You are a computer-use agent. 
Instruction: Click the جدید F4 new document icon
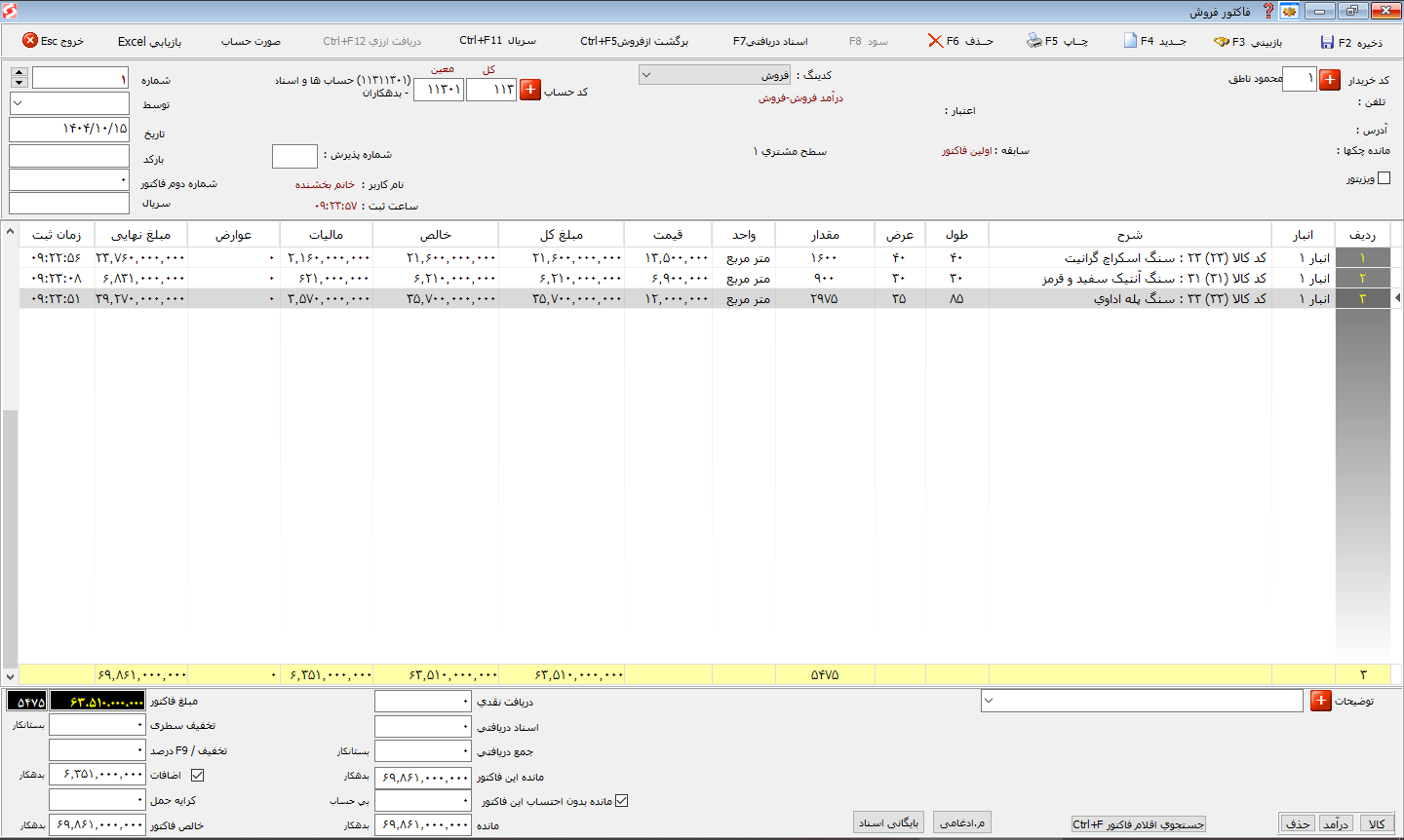pyautogui.click(x=1130, y=41)
